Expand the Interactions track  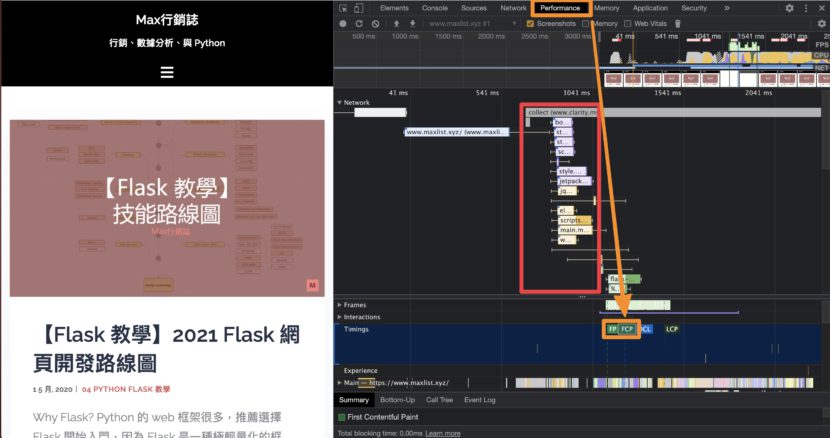coord(339,316)
